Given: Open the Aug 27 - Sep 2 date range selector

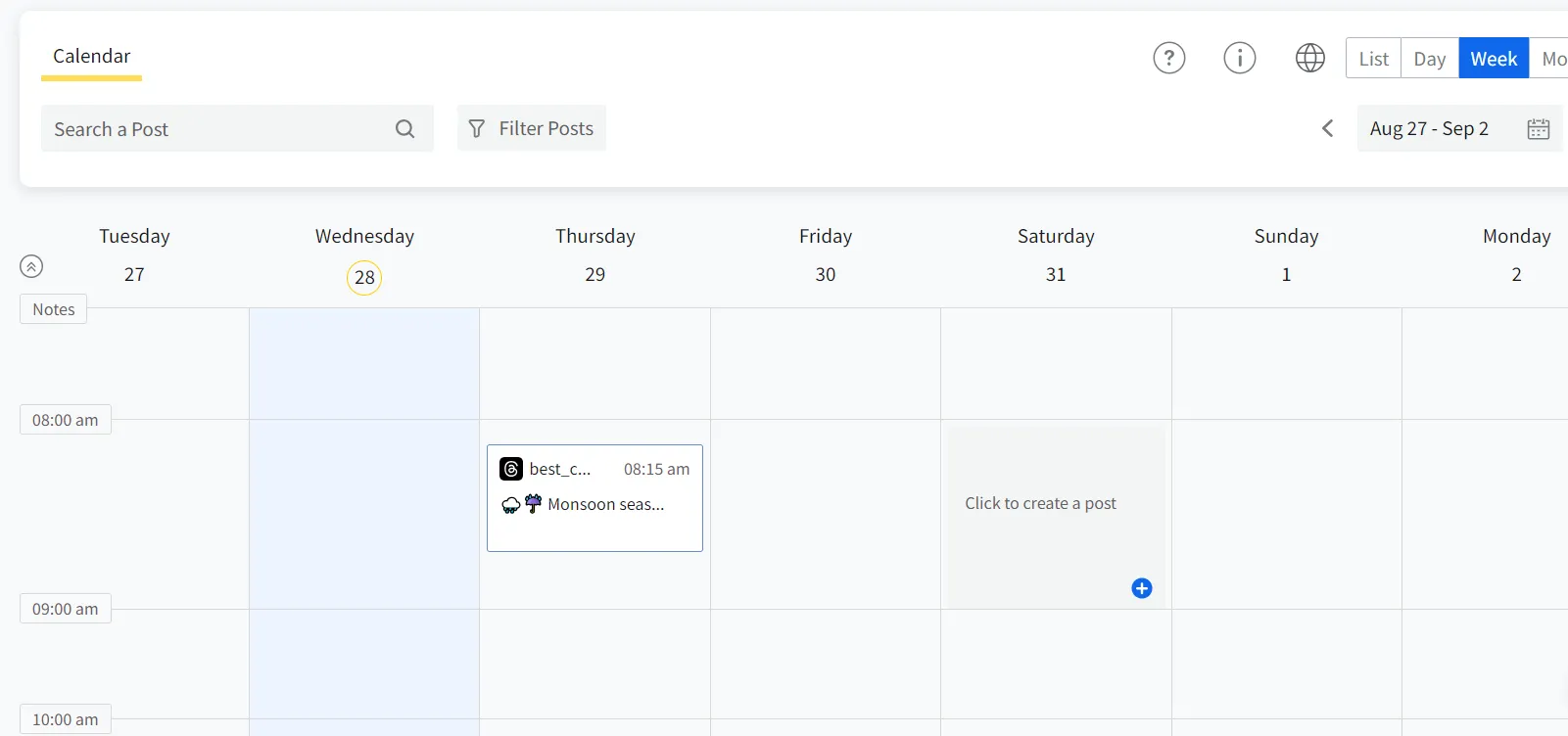Looking at the screenshot, I should pyautogui.click(x=1429, y=128).
